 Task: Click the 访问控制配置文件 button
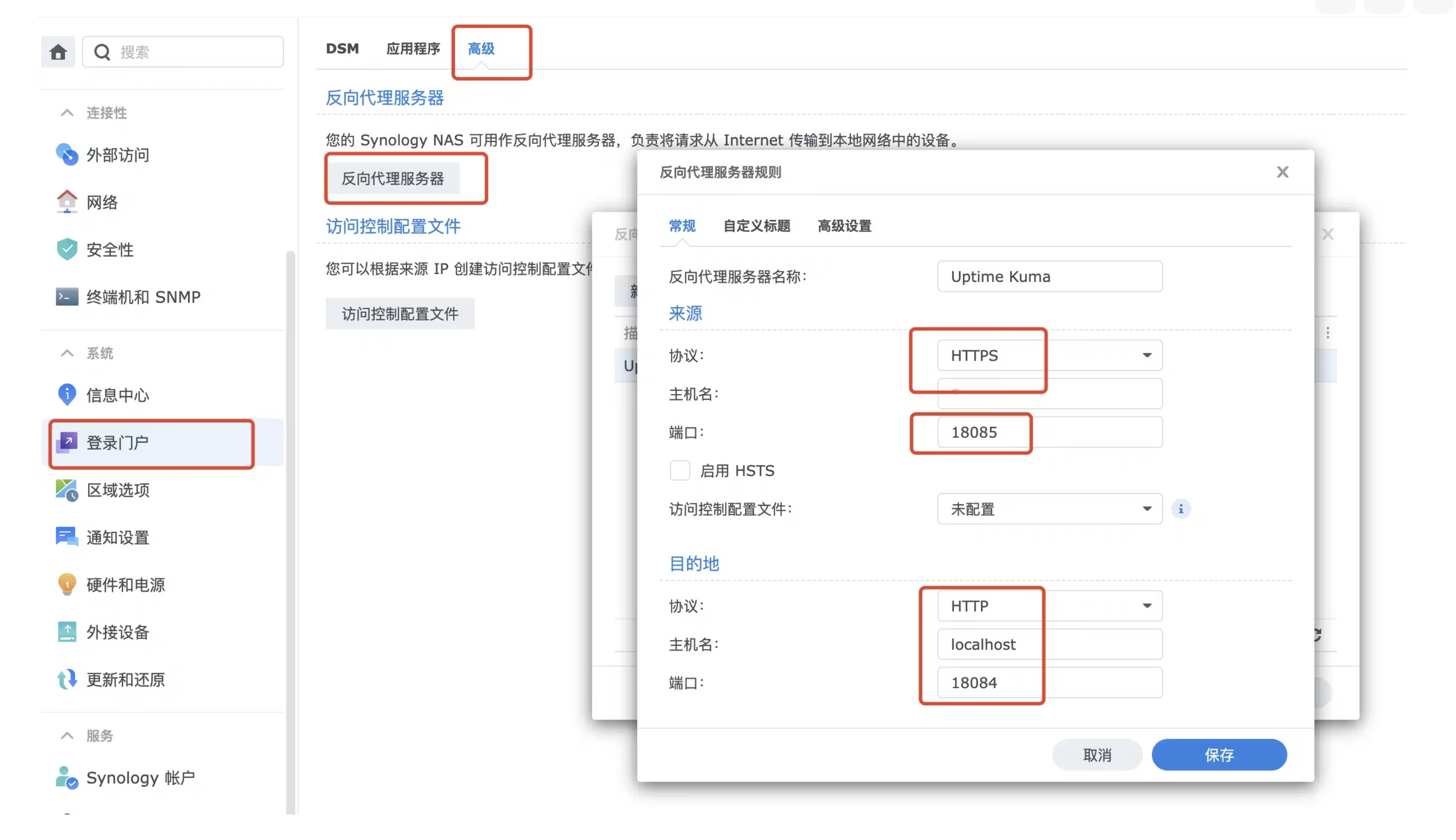(399, 313)
